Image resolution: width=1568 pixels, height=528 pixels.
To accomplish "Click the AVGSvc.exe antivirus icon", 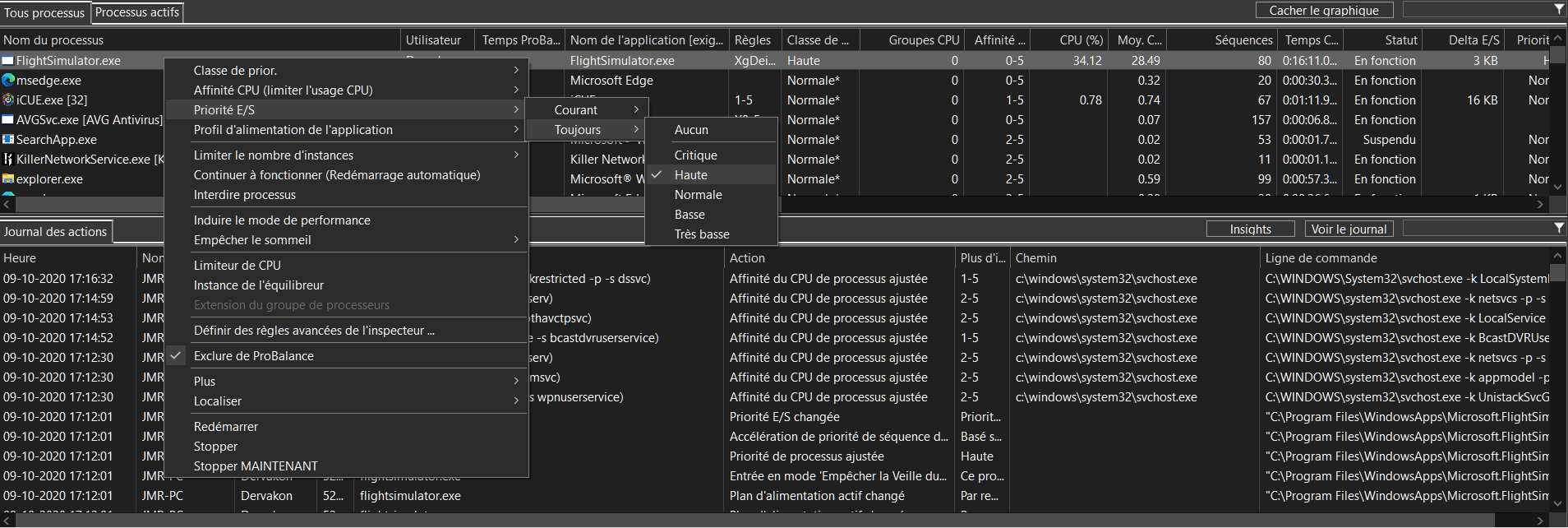I will [8, 120].
